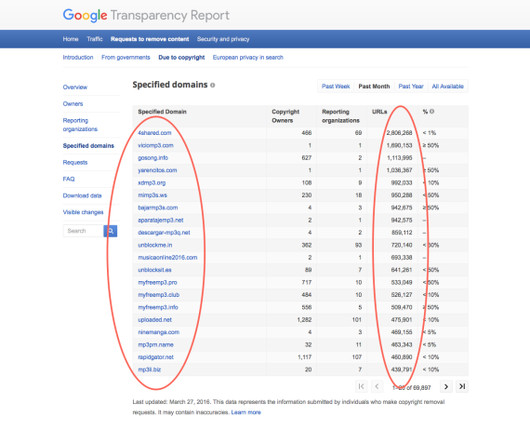Open the ninemanga.com domain link
This screenshot has height=443, width=530.
pyautogui.click(x=159, y=332)
